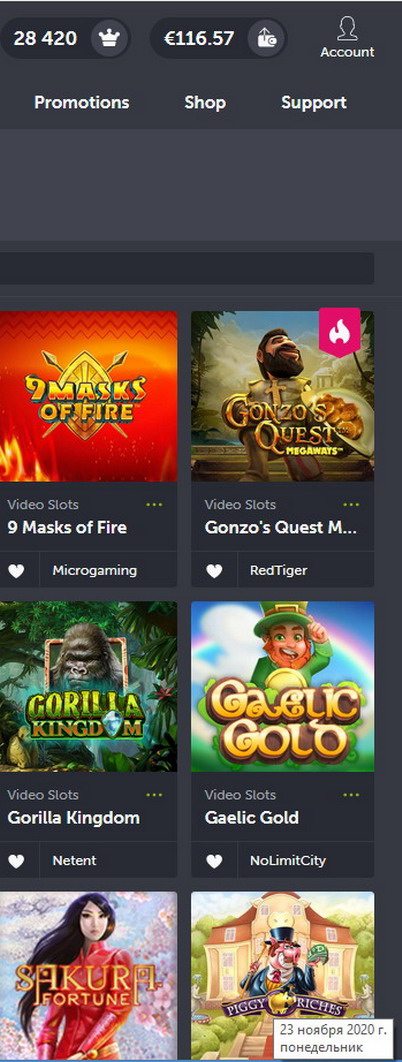Toggle heart favorite for Gonzo's Quest Megaways
The width and height of the screenshot is (402, 1062).
click(214, 571)
